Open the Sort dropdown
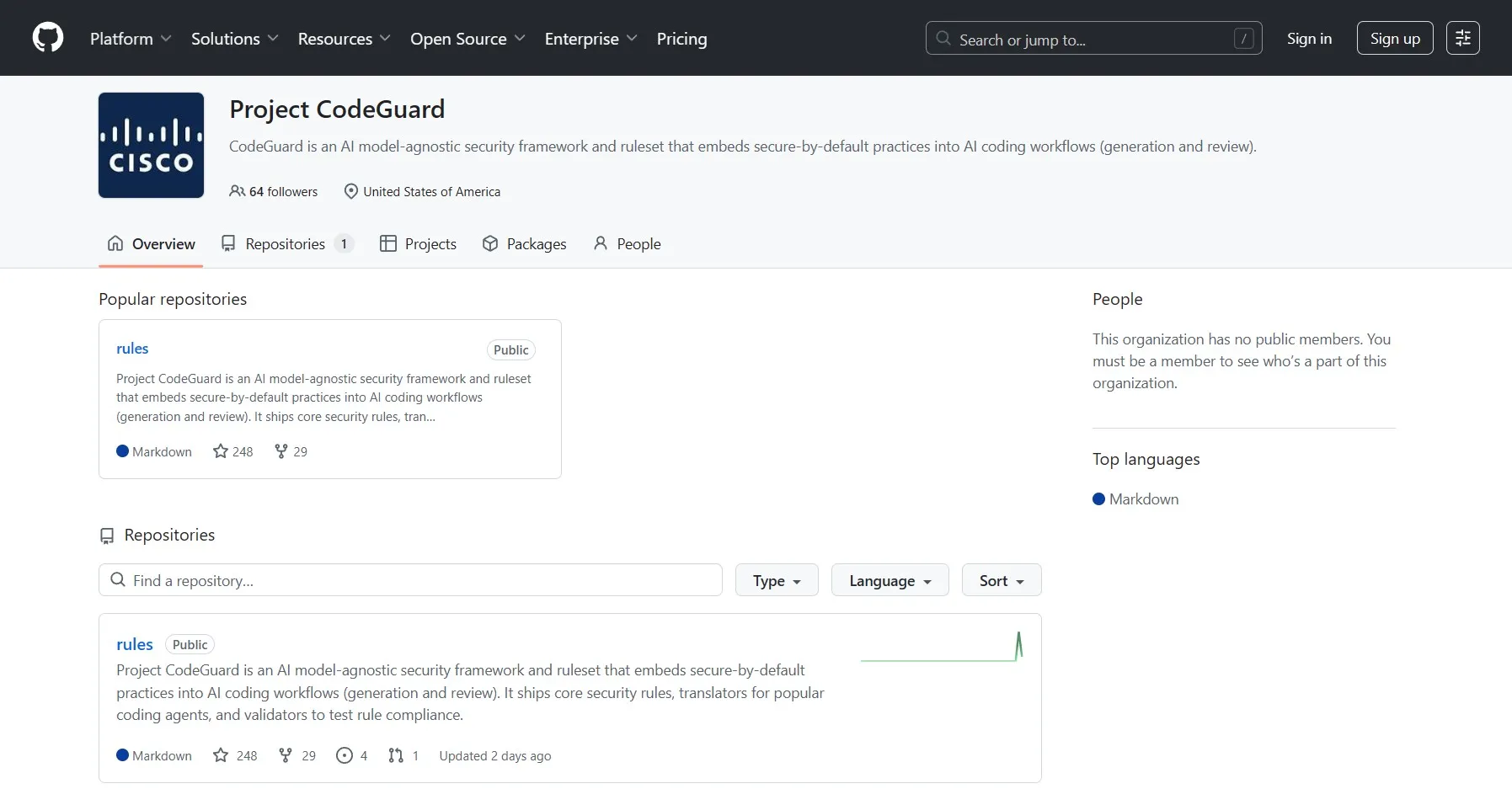Image resolution: width=1512 pixels, height=805 pixels. [1001, 579]
